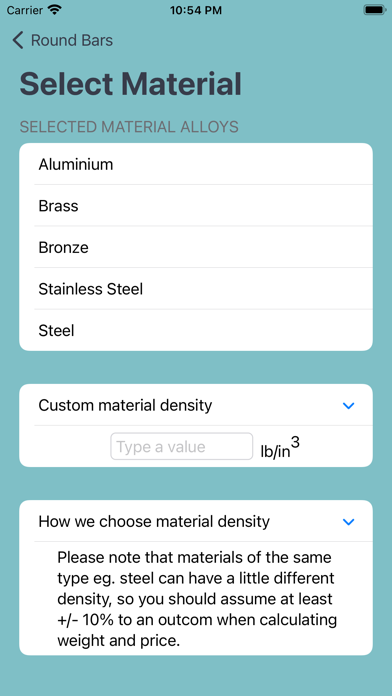
Task: Tap the Wi-Fi status icon
Action: click(55, 10)
